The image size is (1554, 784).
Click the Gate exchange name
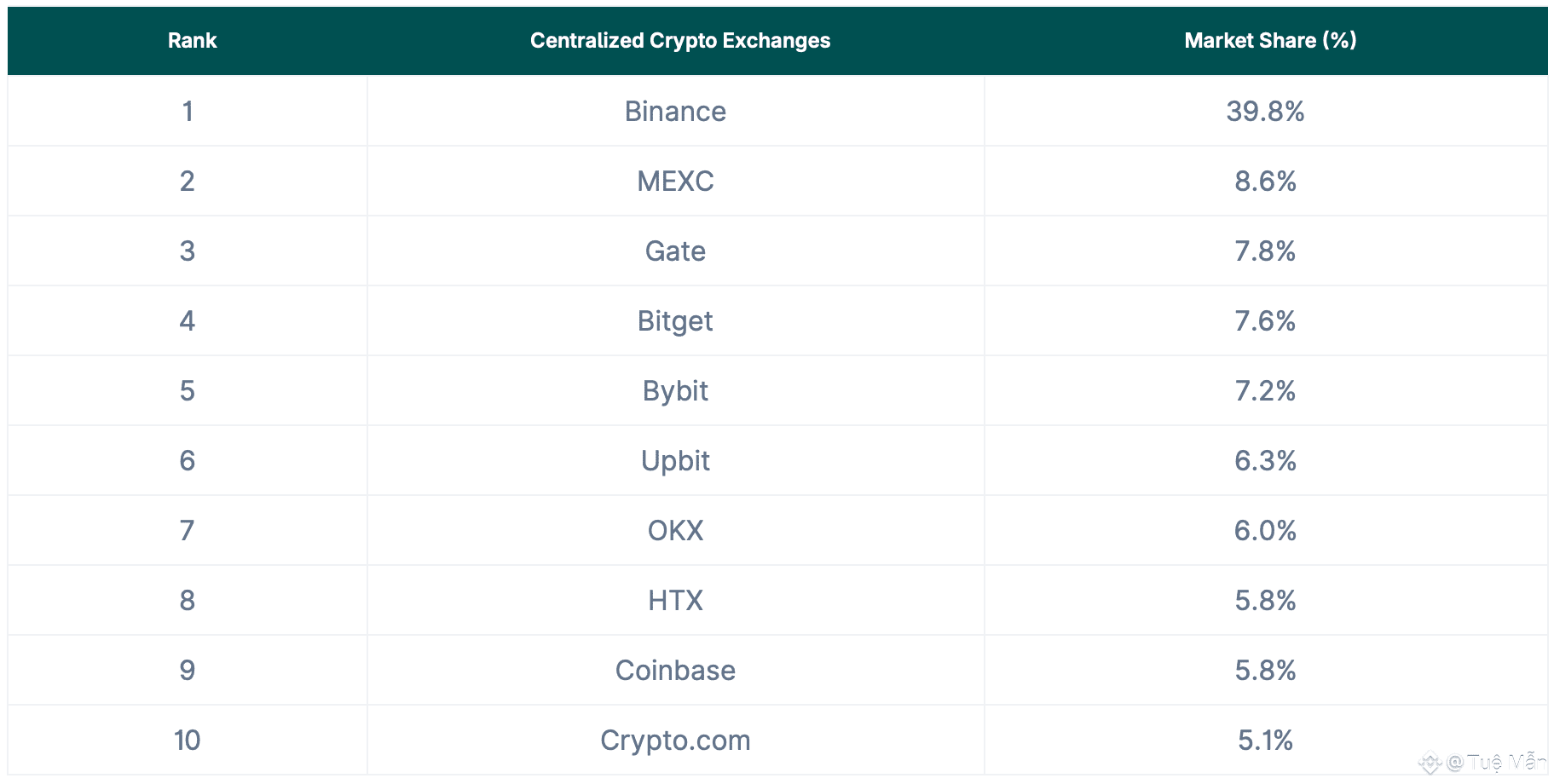(x=675, y=251)
